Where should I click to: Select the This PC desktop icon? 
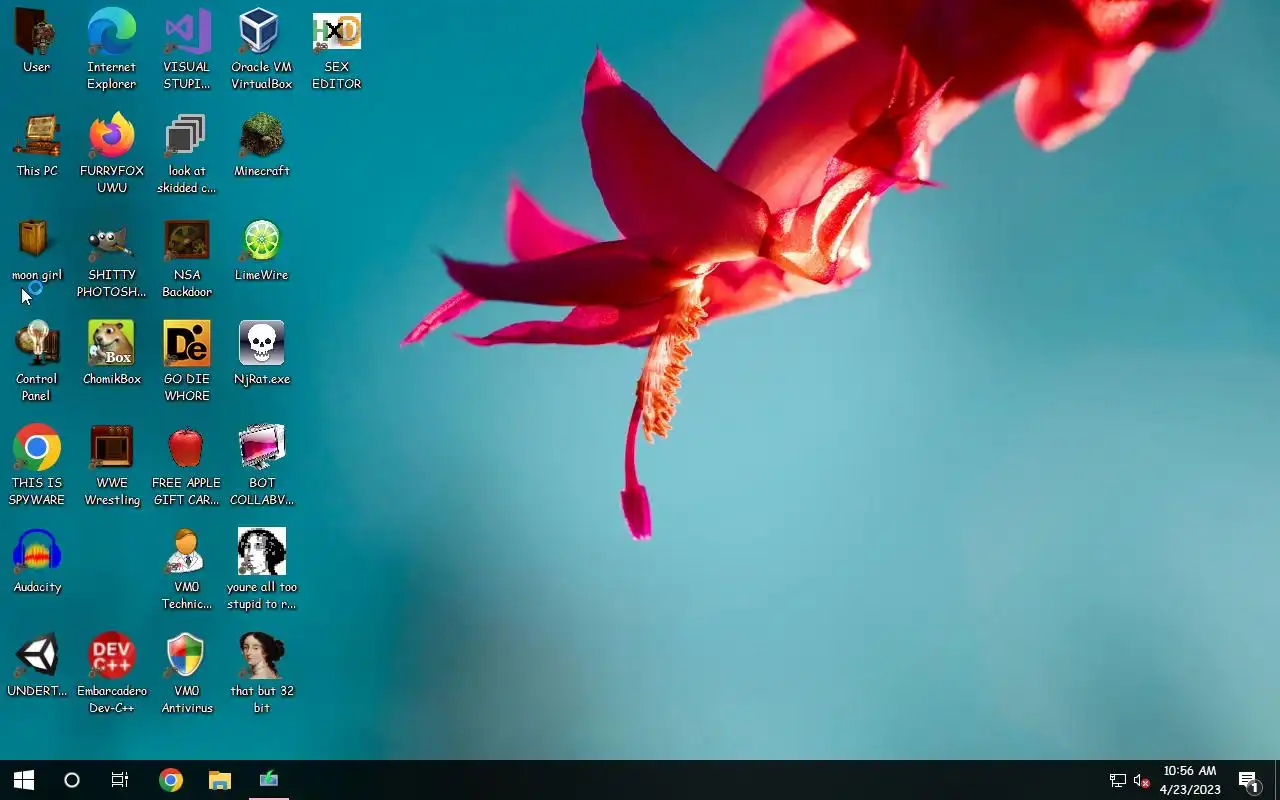coord(37,146)
